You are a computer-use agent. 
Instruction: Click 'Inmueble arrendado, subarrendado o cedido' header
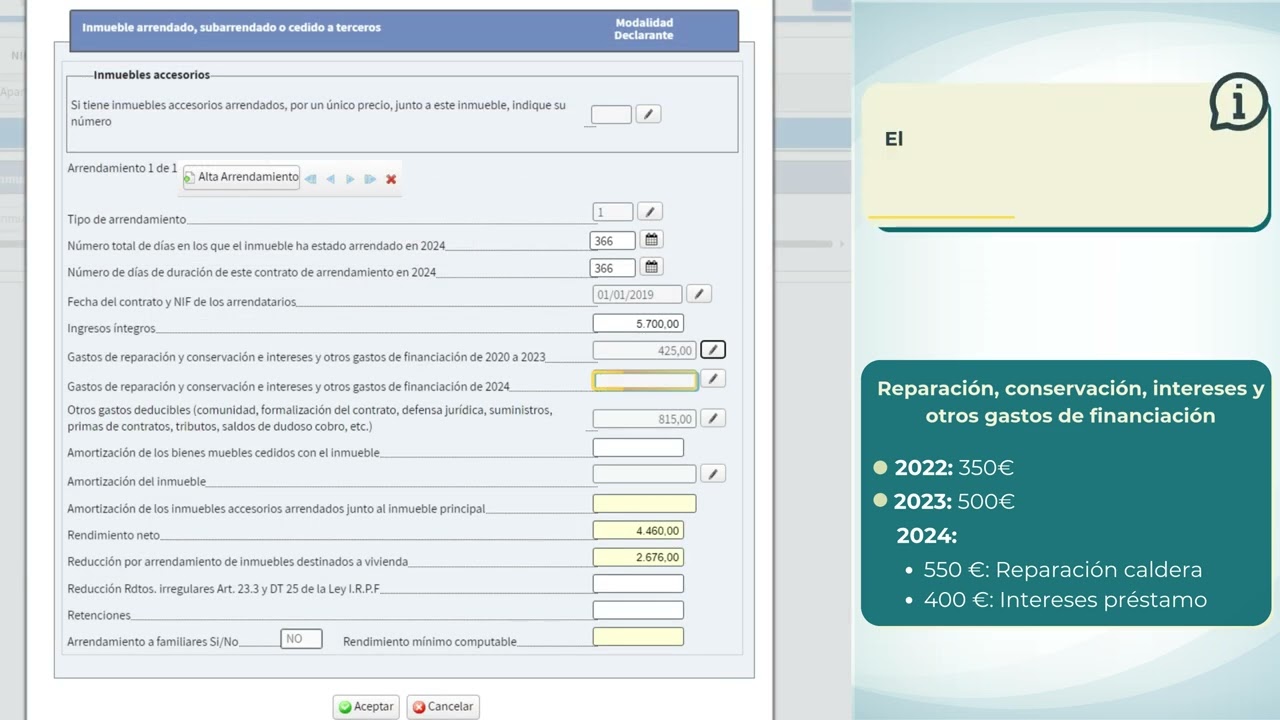pos(231,28)
